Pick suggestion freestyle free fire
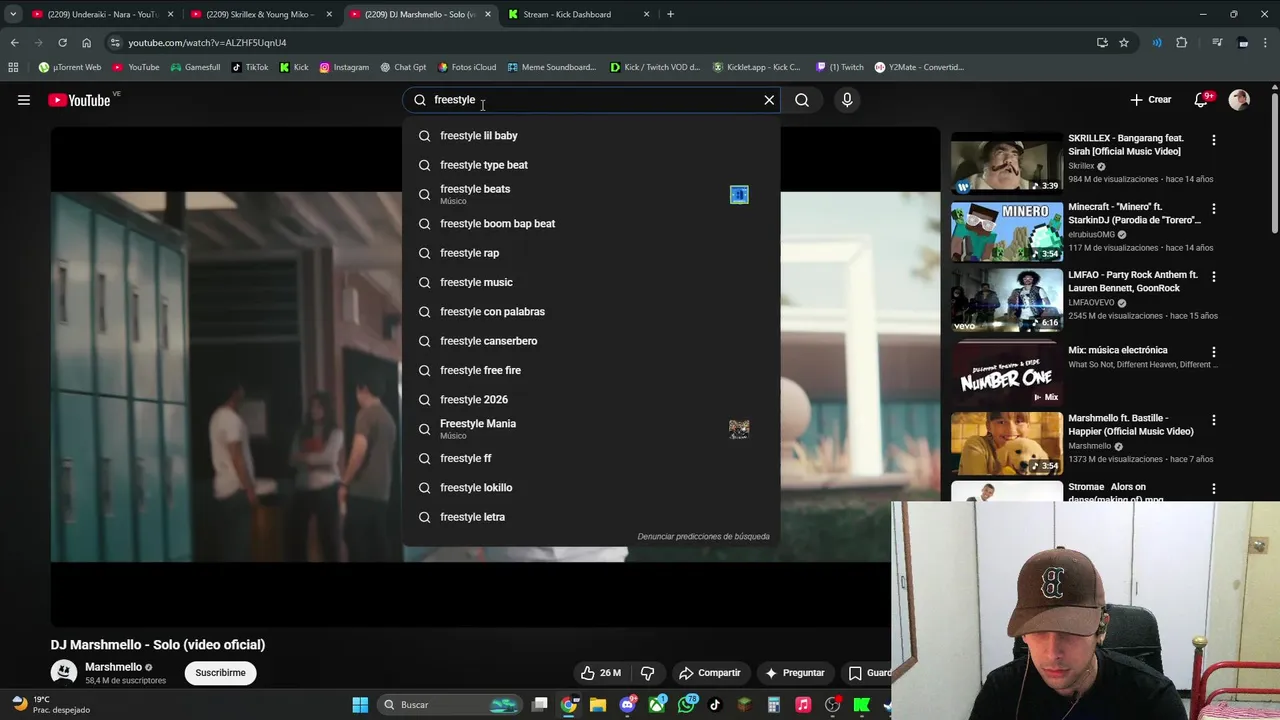Viewport: 1280px width, 720px height. [x=591, y=370]
